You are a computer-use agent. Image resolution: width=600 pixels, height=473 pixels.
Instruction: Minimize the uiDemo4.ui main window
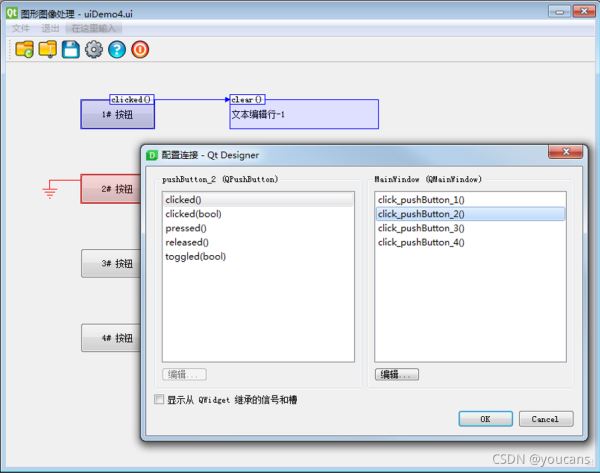[559, 12]
